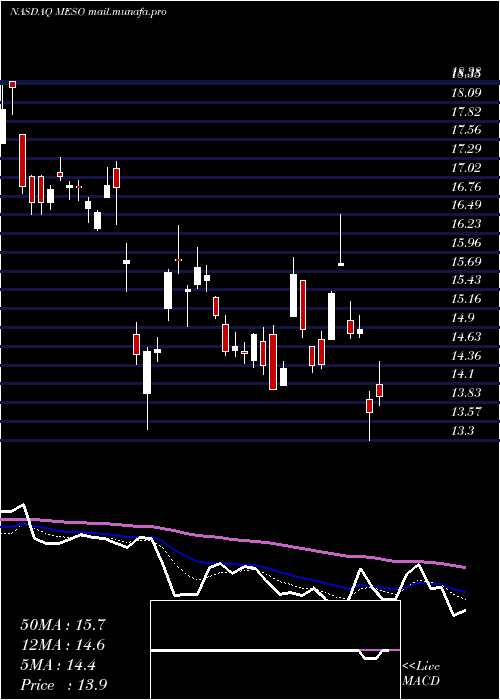Click the Price : 13.9 readout
500x700 pixels.
click(64, 685)
